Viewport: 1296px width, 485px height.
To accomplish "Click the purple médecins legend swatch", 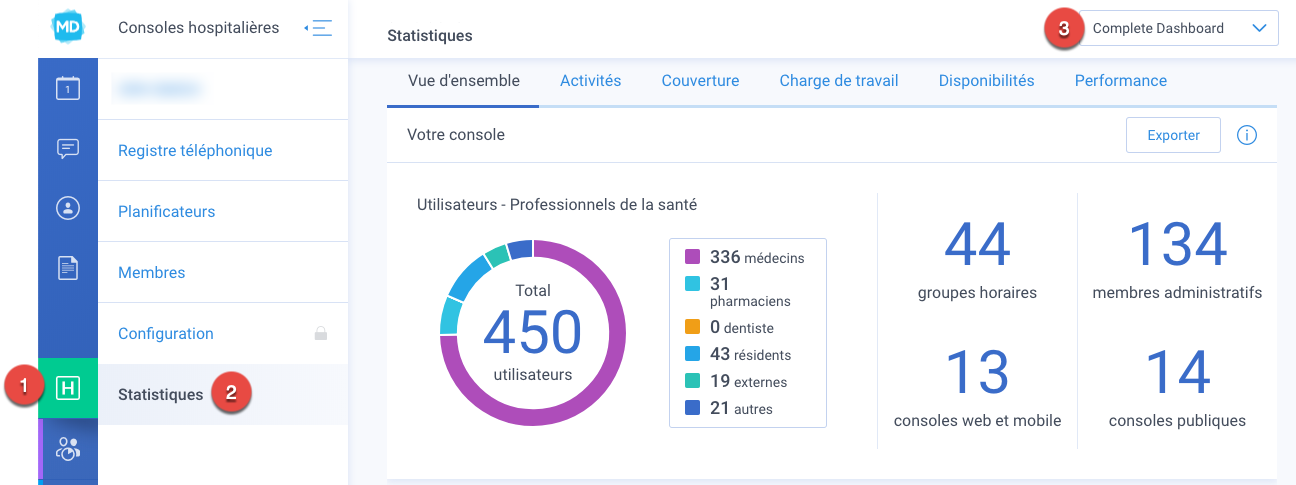I will [692, 257].
